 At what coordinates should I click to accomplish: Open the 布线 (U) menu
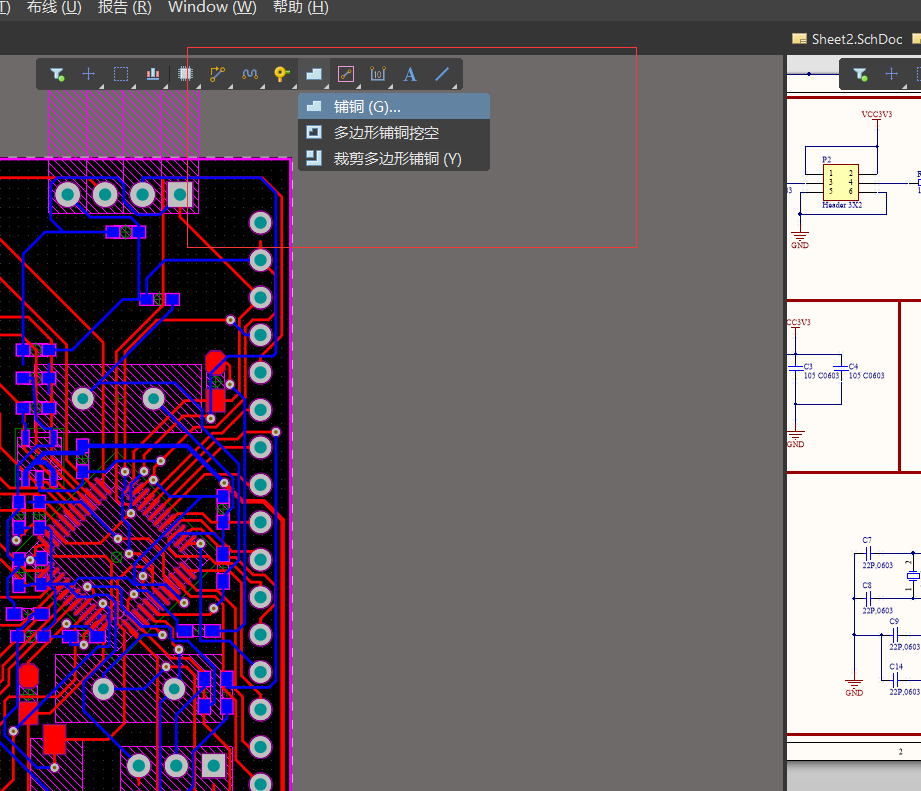coord(54,7)
